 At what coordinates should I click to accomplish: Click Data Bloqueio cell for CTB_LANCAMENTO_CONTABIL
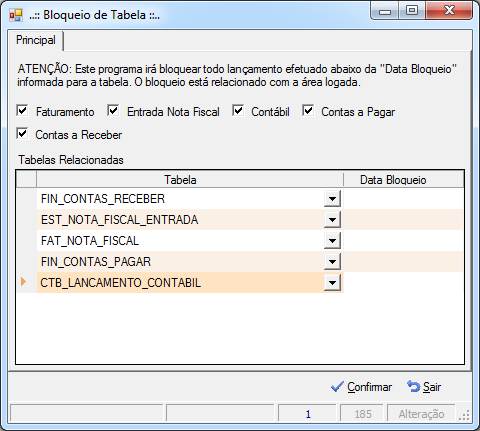tap(403, 283)
